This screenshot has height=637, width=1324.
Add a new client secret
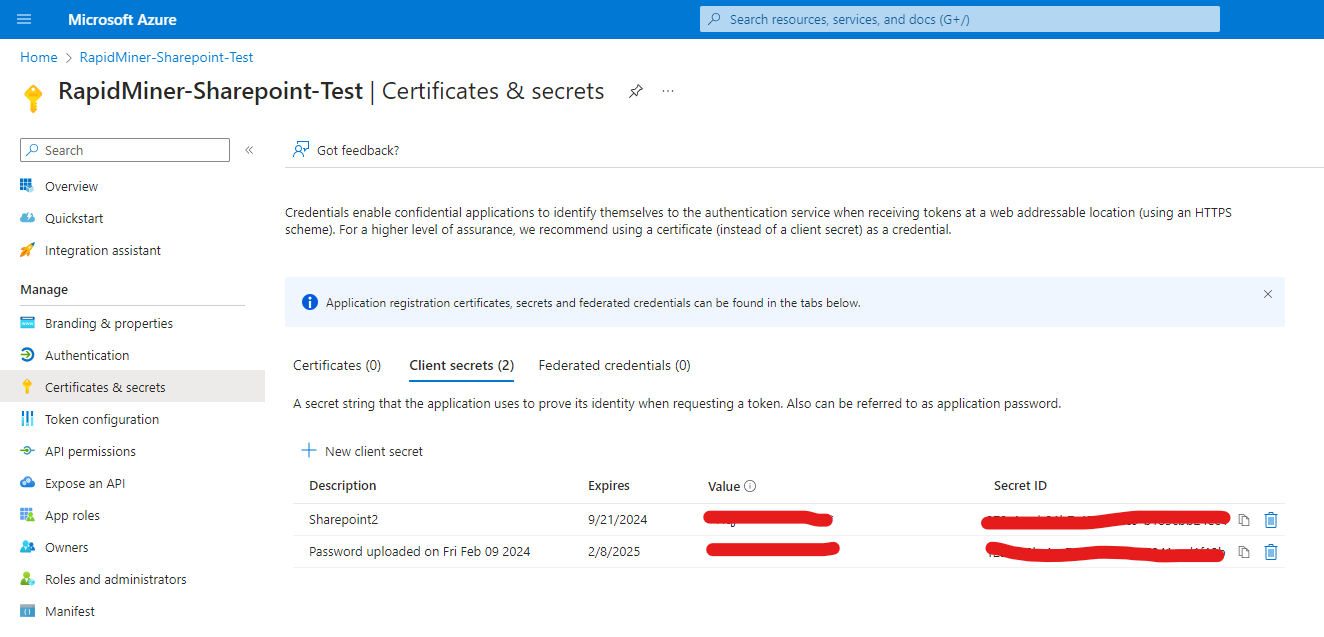pos(362,451)
